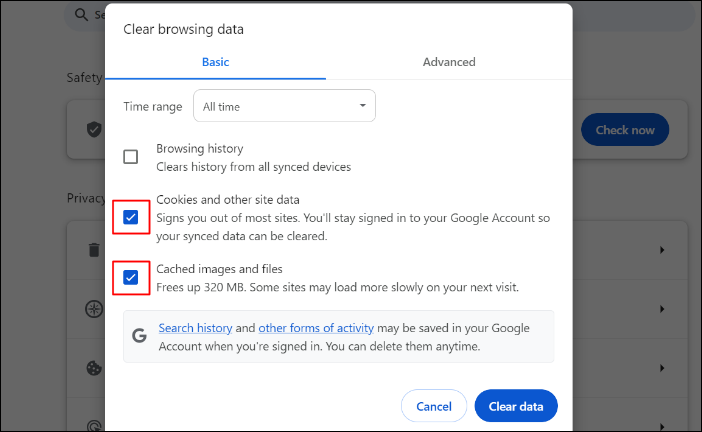The height and width of the screenshot is (432, 702).
Task: Click the cookie icon in Privacy list
Action: (94, 366)
